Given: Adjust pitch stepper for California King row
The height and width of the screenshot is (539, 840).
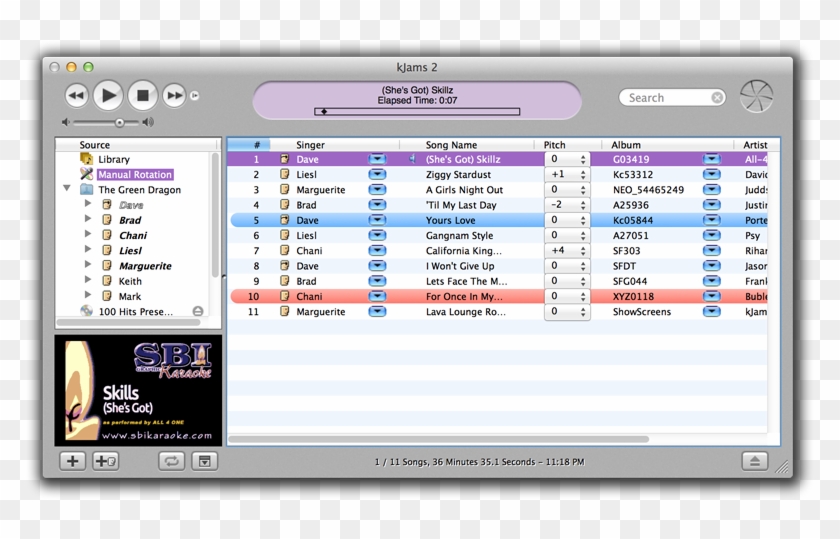Looking at the screenshot, I should 583,251.
